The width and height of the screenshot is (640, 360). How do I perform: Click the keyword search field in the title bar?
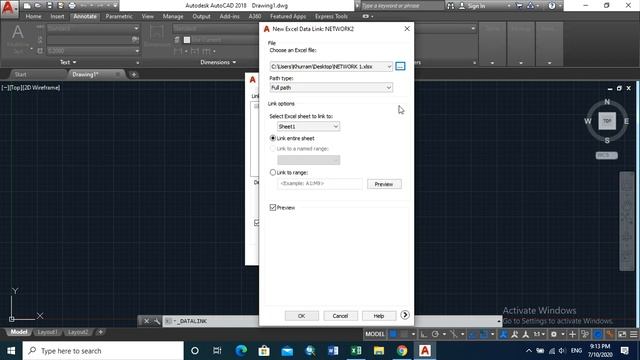point(402,6)
